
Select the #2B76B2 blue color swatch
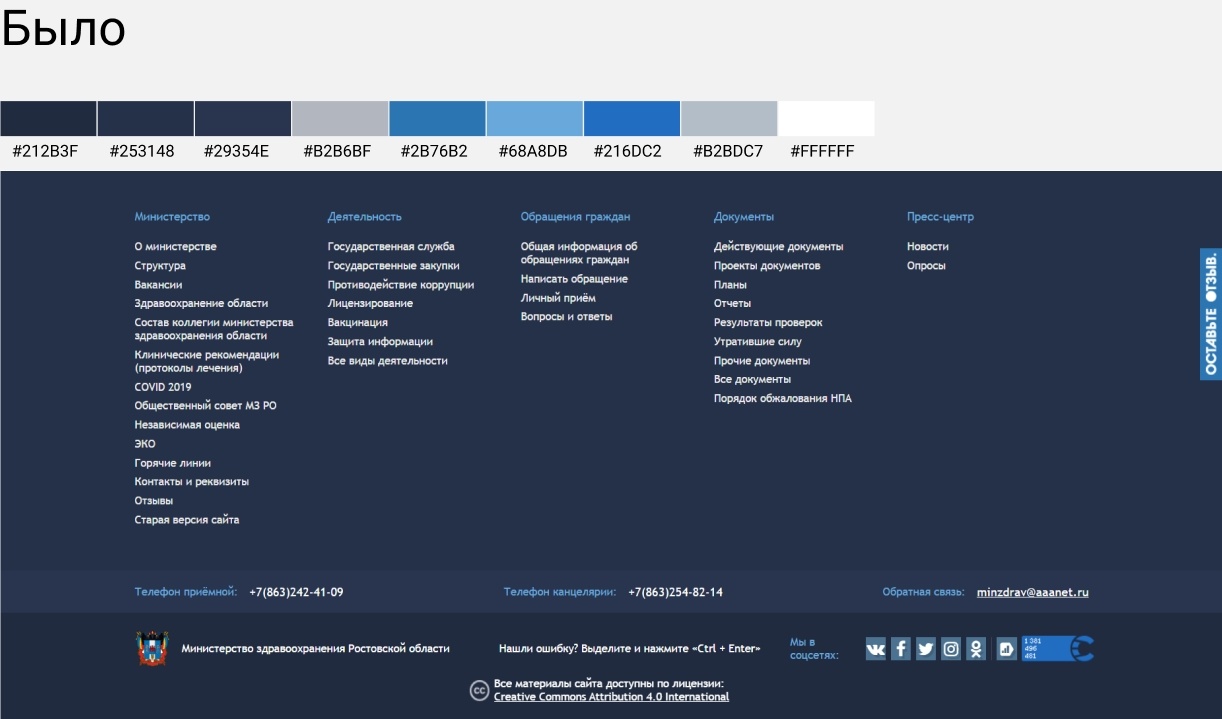pyautogui.click(x=437, y=118)
